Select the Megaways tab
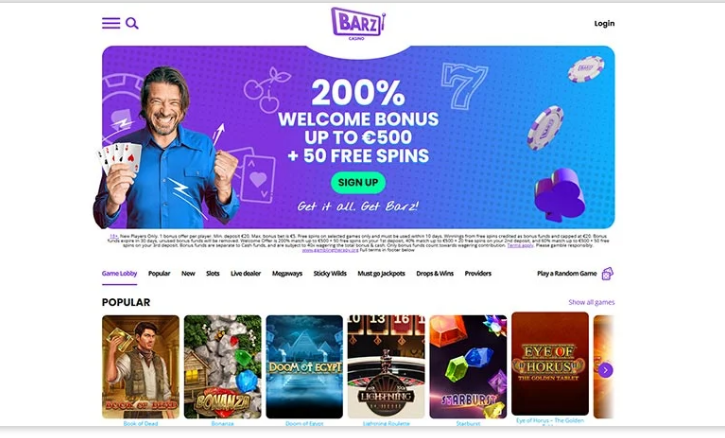725x438 pixels. pos(287,273)
